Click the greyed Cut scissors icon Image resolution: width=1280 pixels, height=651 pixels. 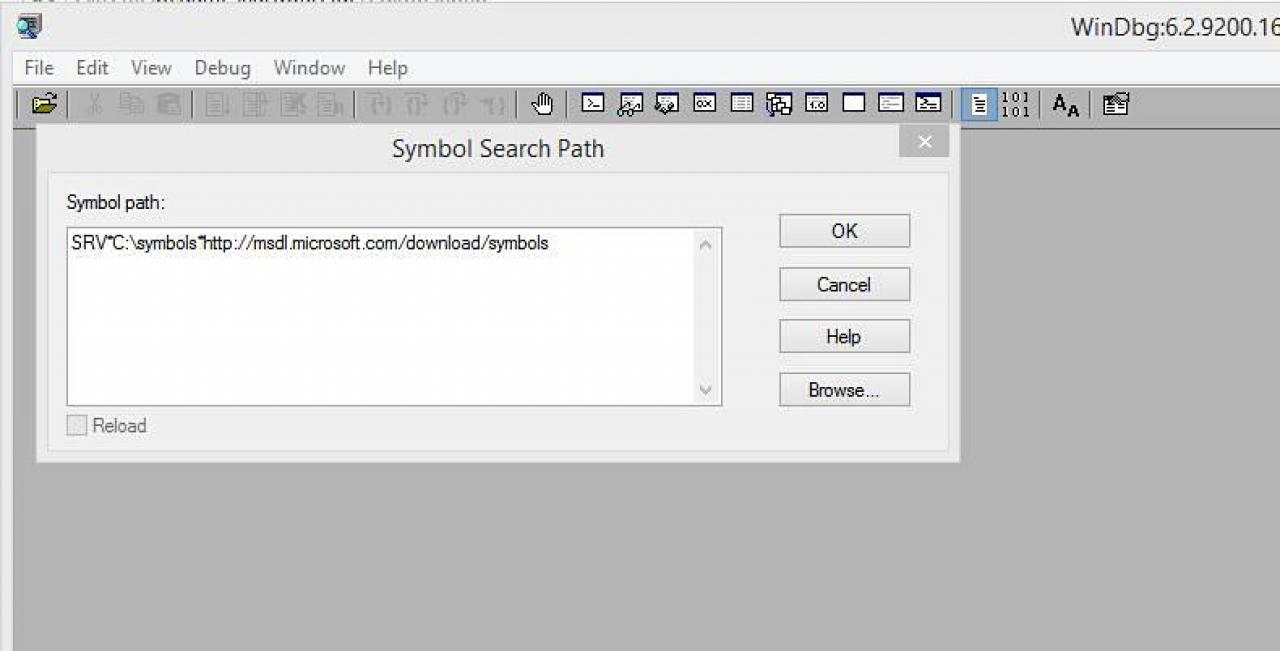[95, 104]
